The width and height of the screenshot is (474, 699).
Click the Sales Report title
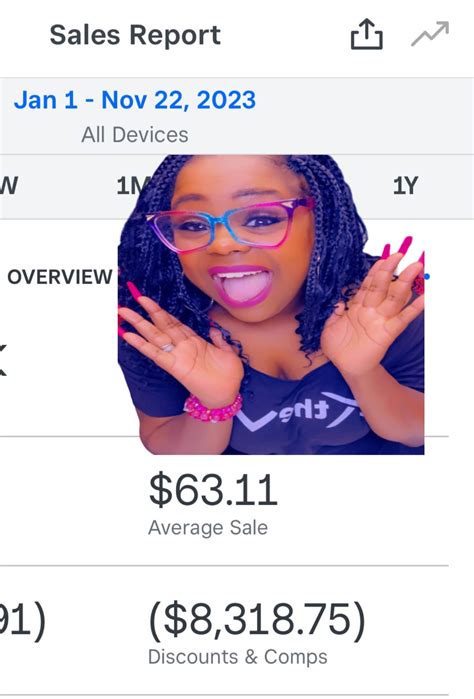(135, 35)
